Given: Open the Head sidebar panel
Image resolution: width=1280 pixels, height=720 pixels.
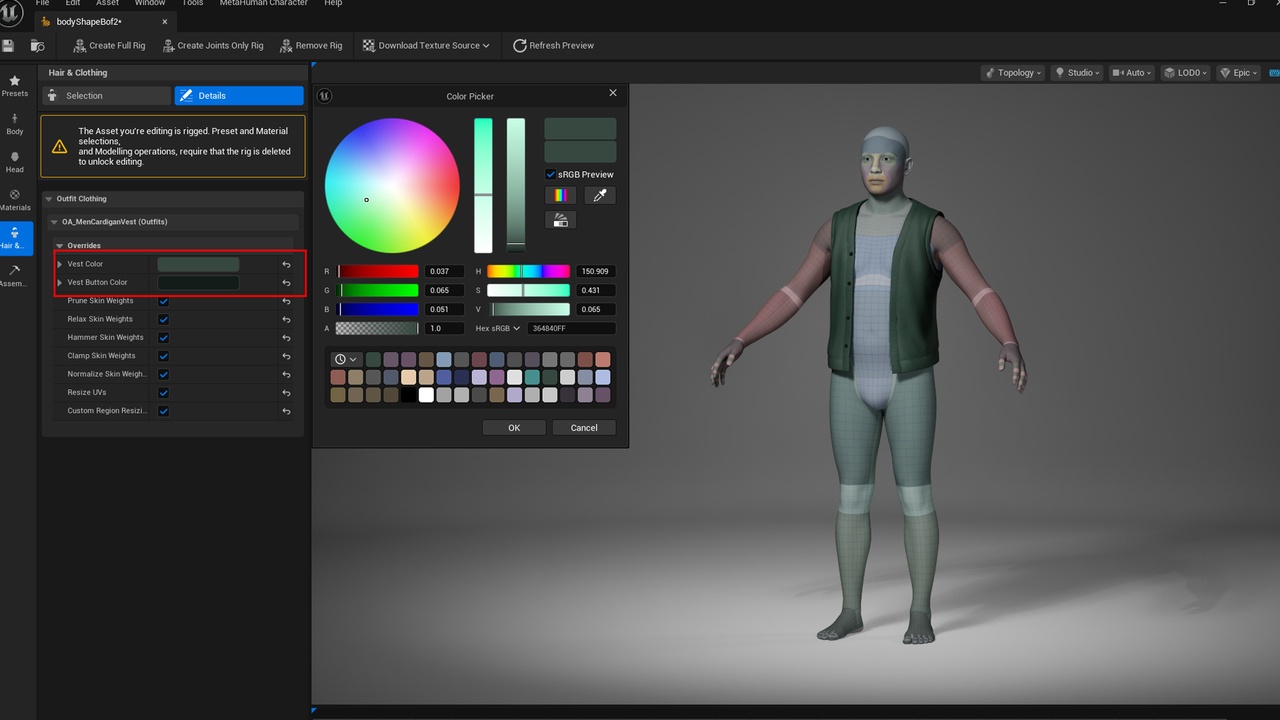Looking at the screenshot, I should pos(15,162).
